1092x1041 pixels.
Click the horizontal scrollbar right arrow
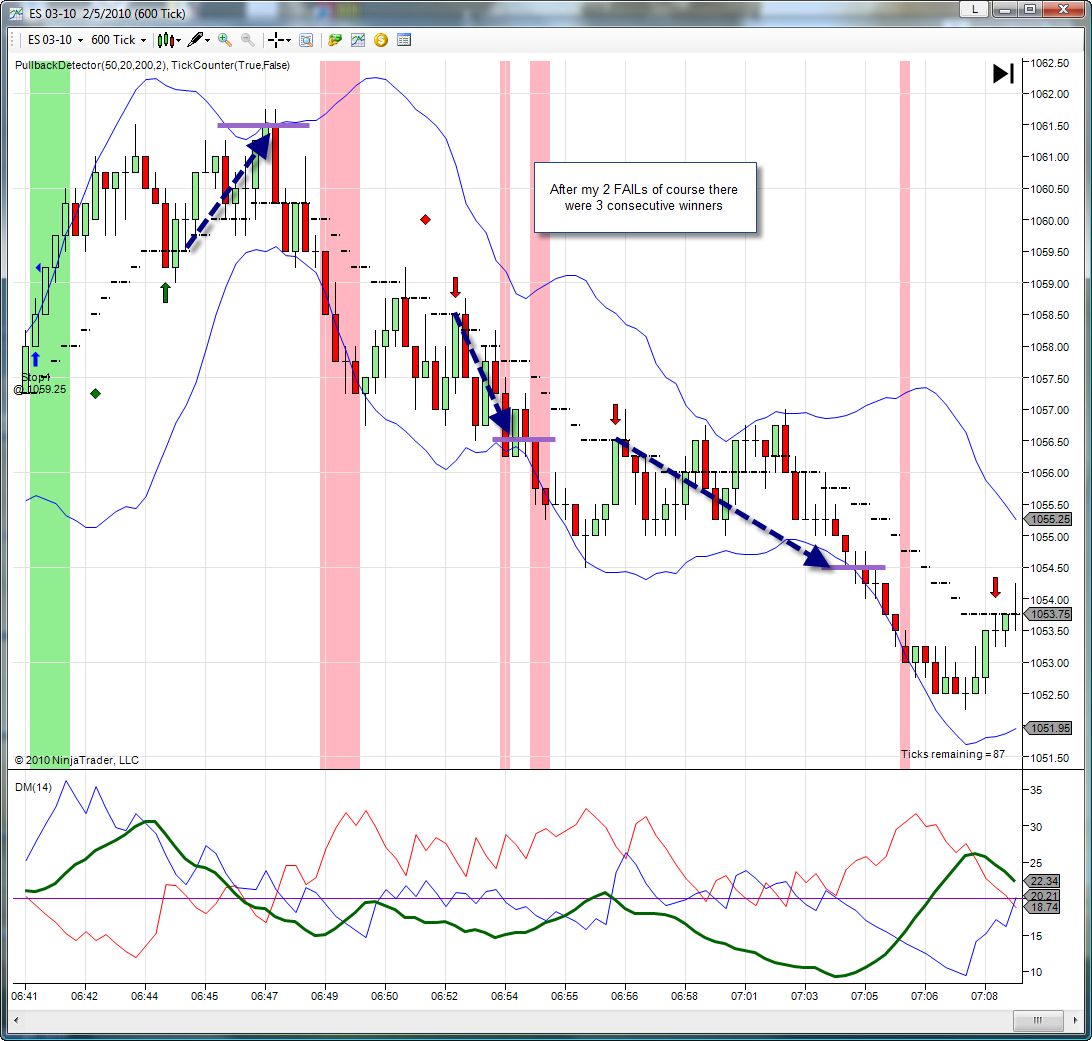click(1075, 1021)
